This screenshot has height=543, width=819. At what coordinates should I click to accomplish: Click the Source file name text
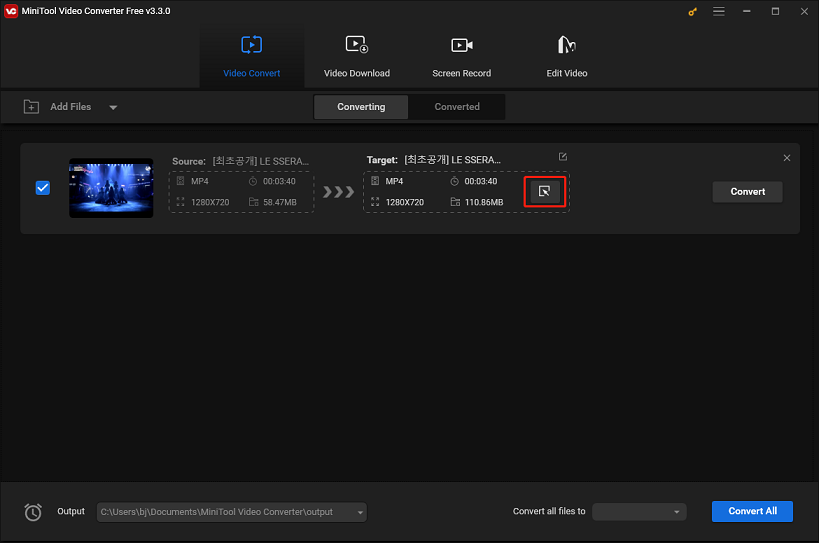coord(261,161)
